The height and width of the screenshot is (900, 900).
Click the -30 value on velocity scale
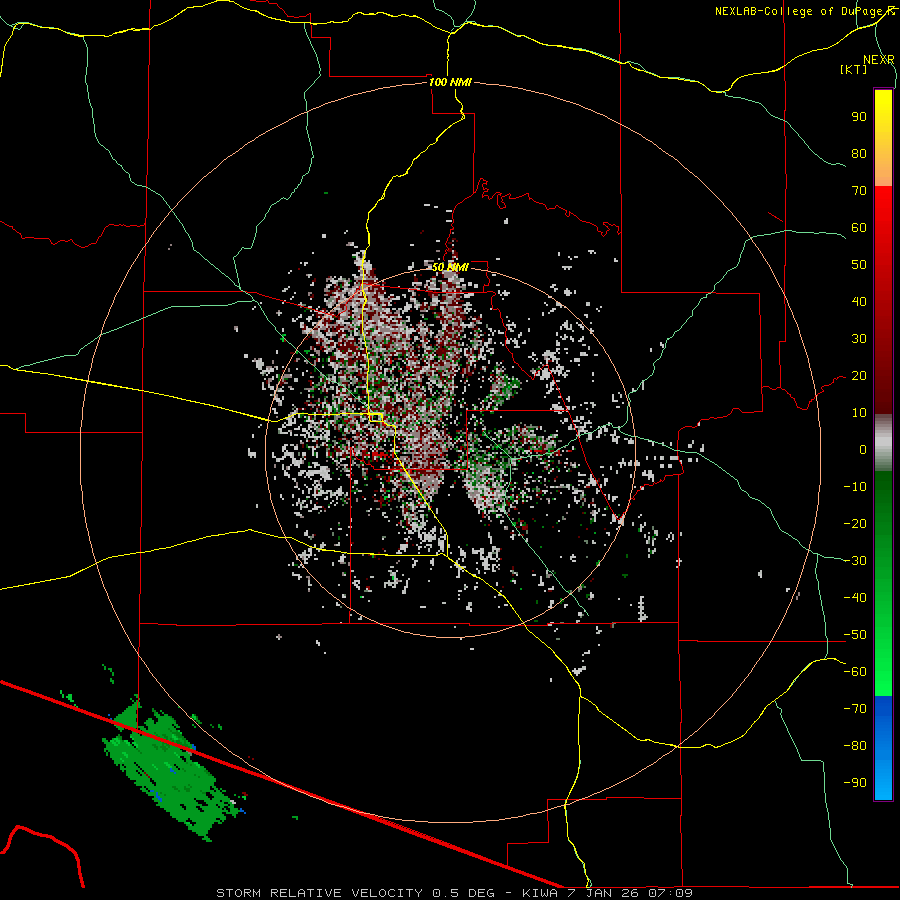pos(855,561)
